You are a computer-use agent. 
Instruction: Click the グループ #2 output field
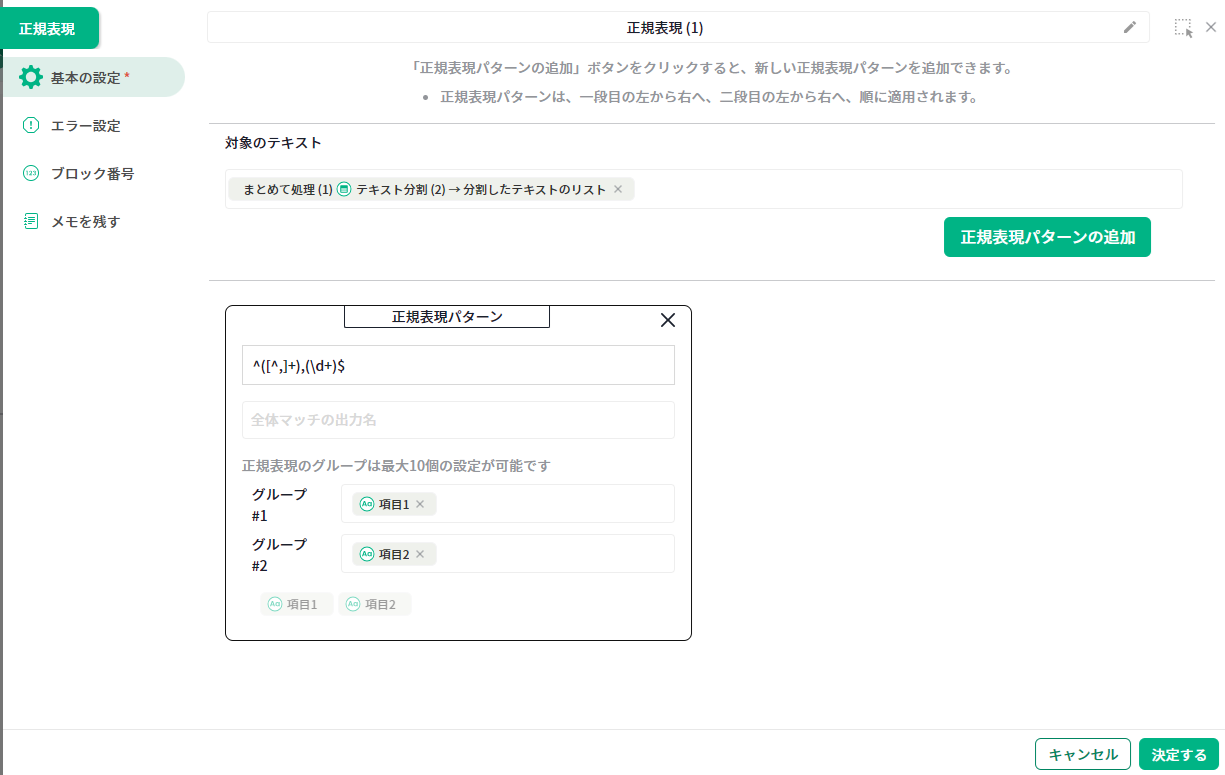[x=555, y=554]
